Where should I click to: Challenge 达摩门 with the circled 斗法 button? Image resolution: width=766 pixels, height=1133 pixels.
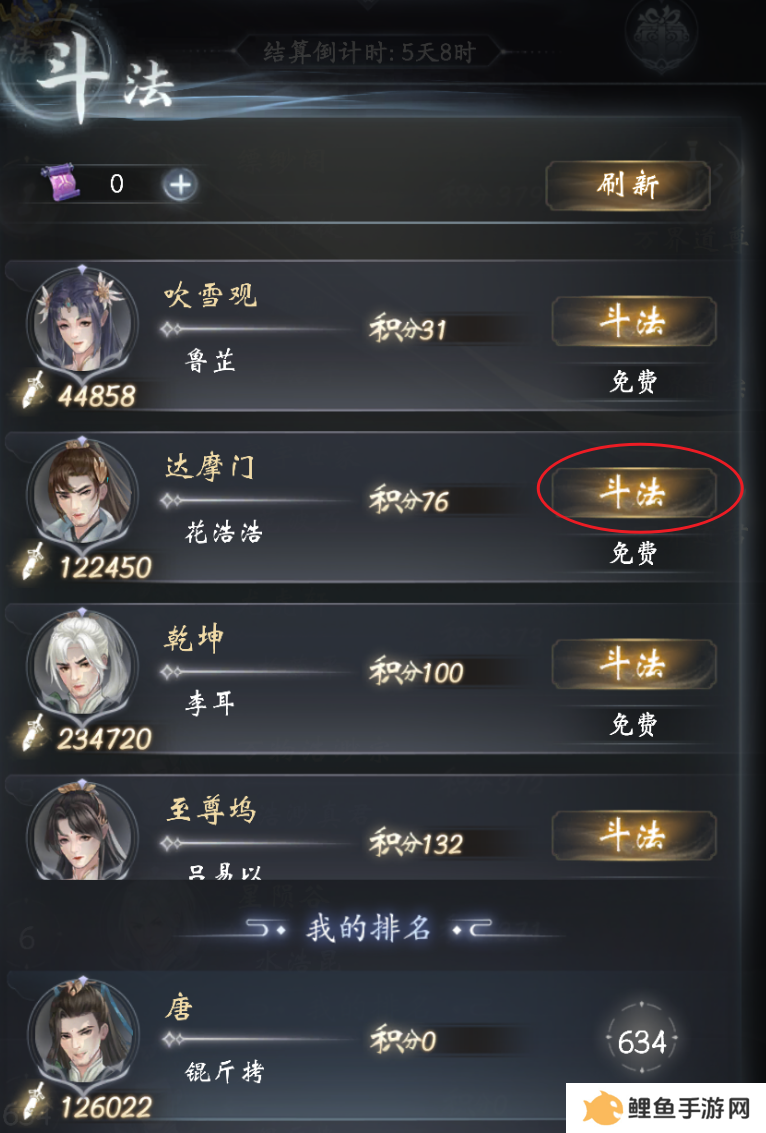[x=634, y=493]
